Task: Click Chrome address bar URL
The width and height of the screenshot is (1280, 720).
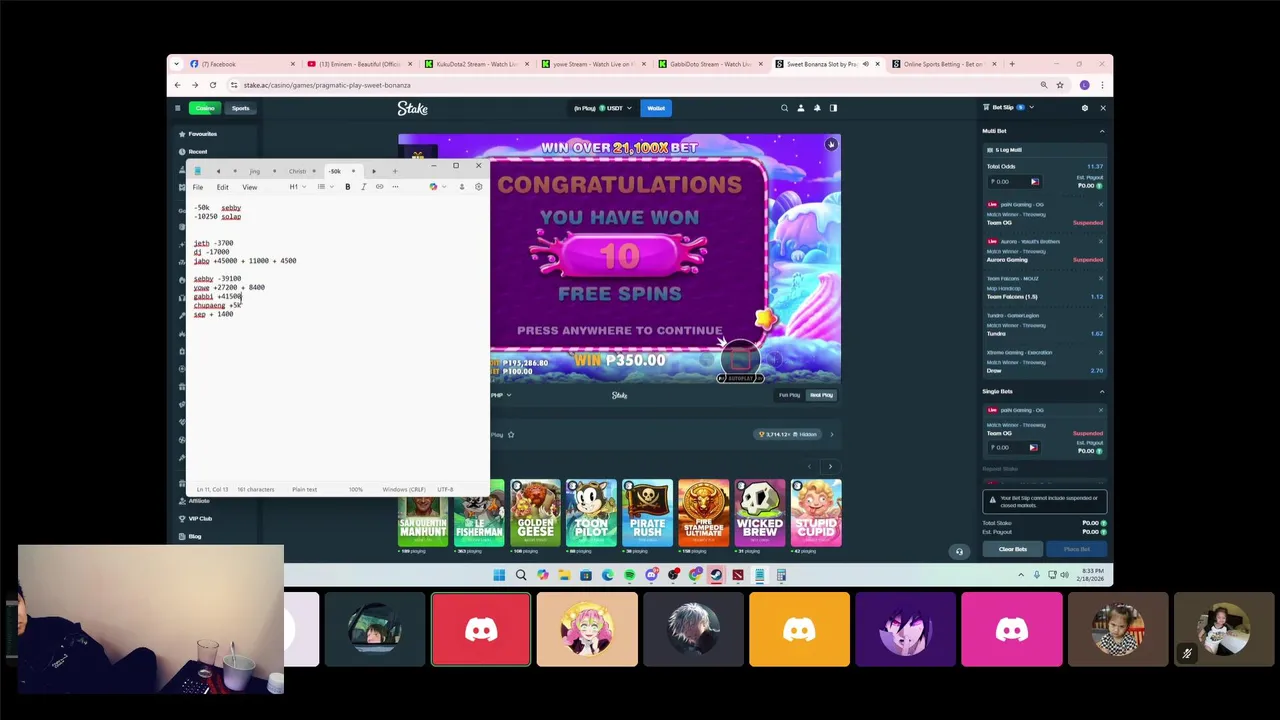Action: (327, 85)
